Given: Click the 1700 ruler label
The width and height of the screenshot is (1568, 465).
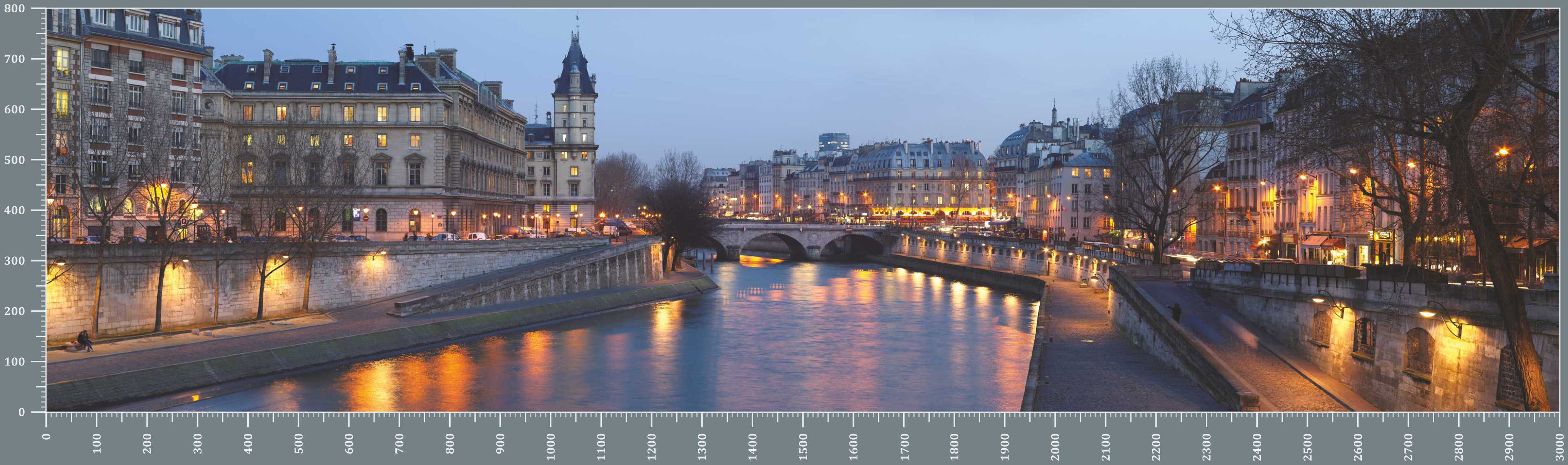Looking at the screenshot, I should [x=904, y=447].
